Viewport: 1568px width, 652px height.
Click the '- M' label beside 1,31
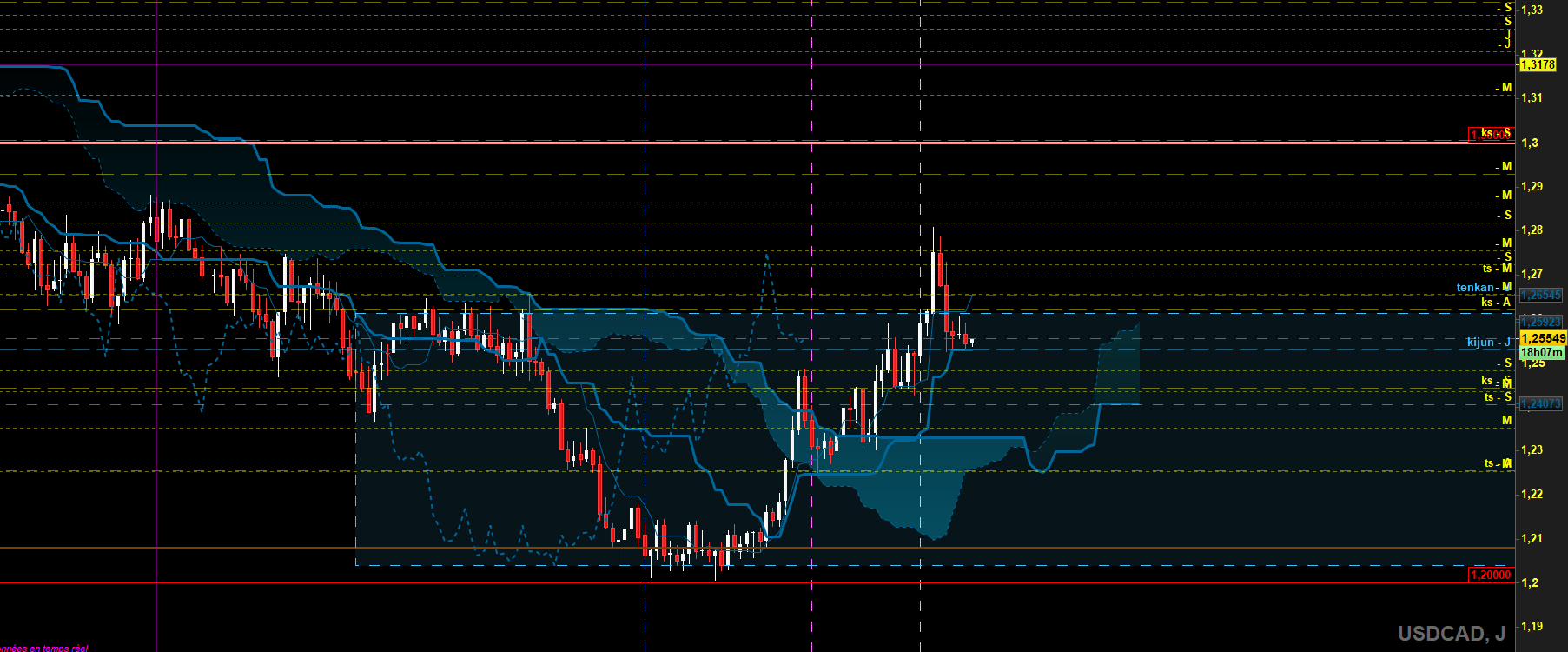coord(1504,88)
